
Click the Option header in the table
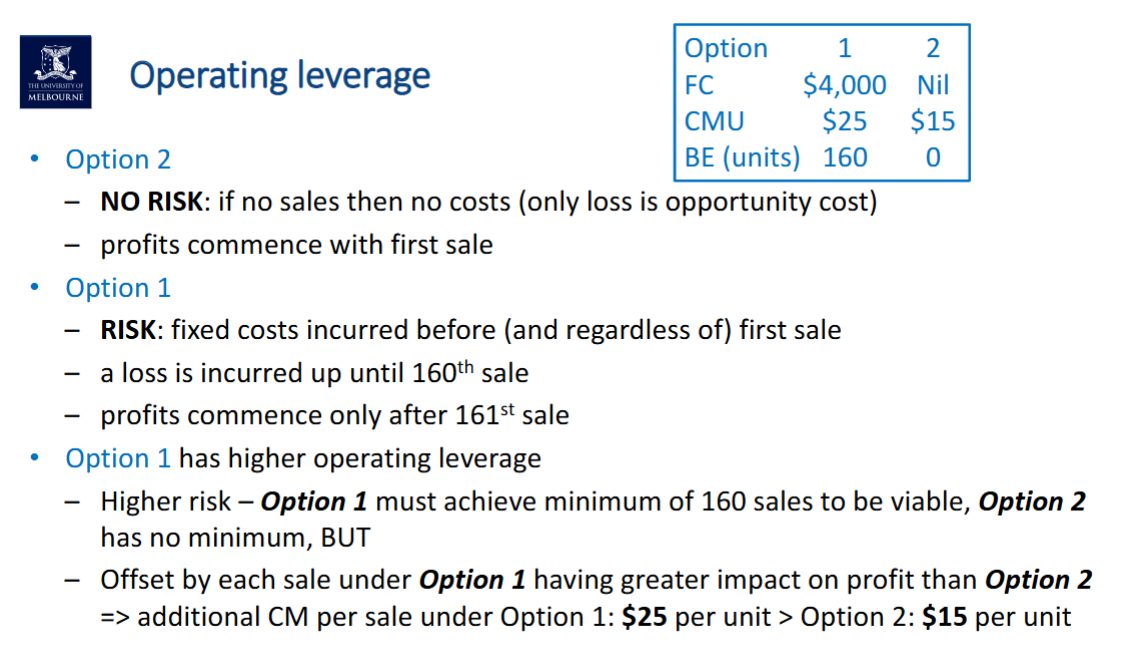tap(726, 49)
